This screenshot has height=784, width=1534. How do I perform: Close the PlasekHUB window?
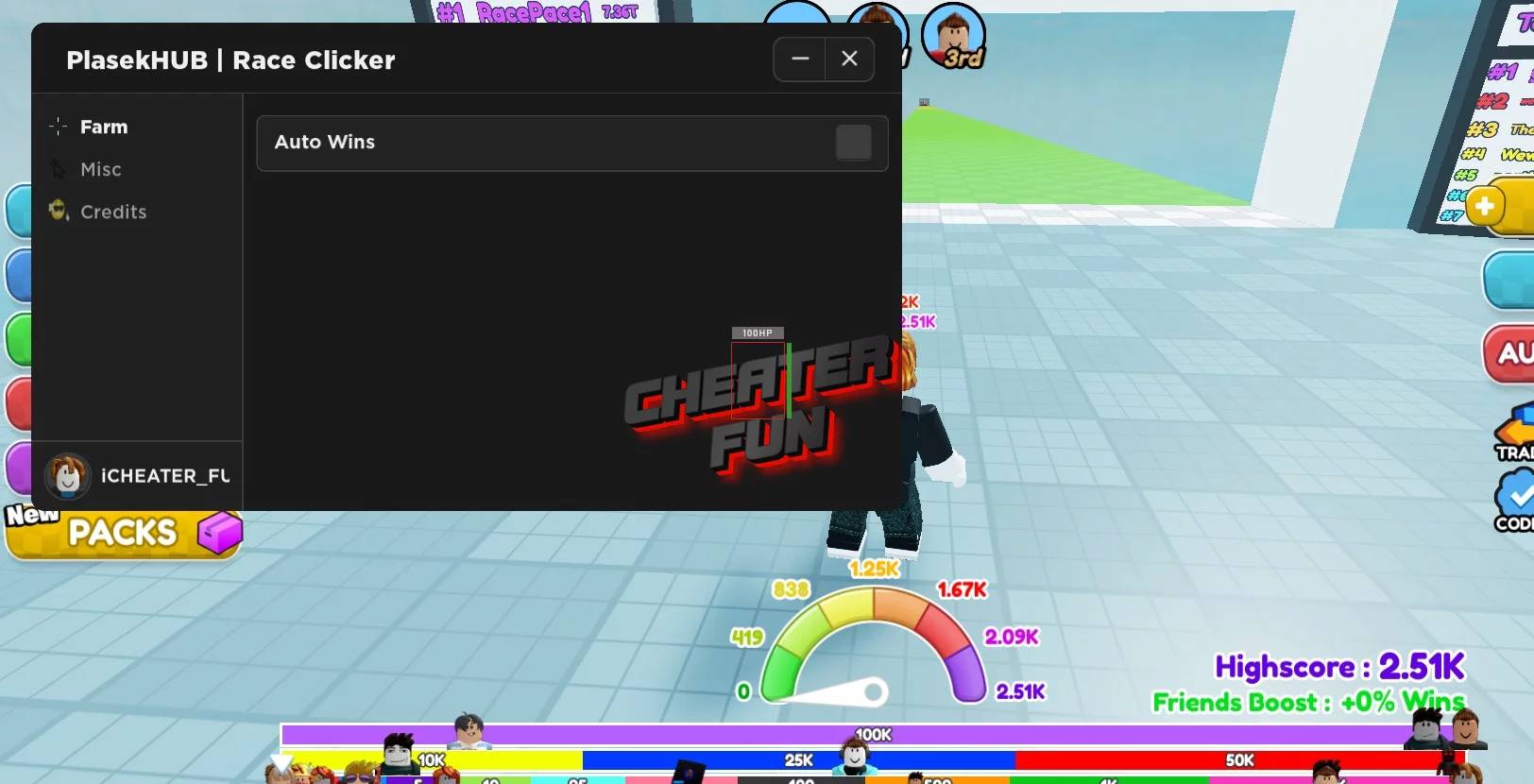[x=849, y=60]
